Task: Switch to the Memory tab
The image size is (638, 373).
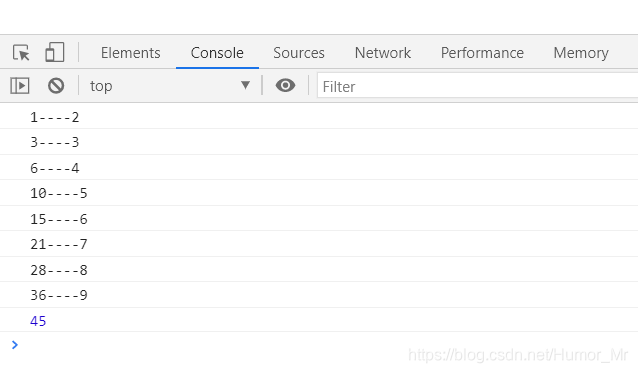Action: pos(581,53)
